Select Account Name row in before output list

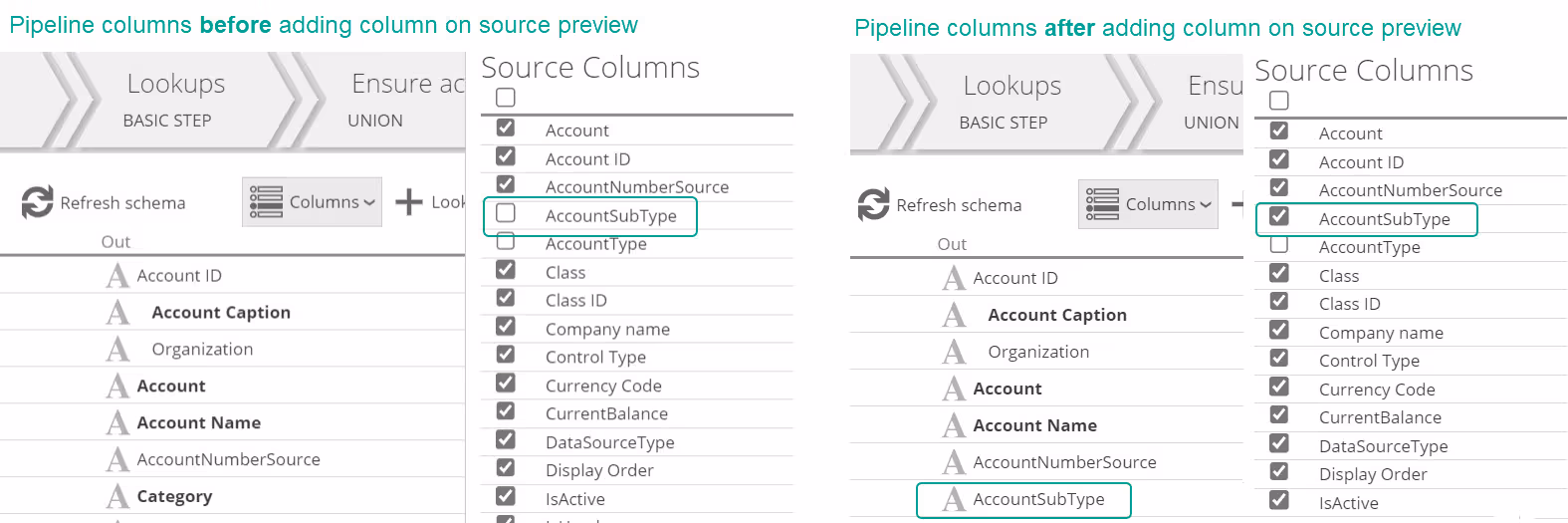[232, 422]
